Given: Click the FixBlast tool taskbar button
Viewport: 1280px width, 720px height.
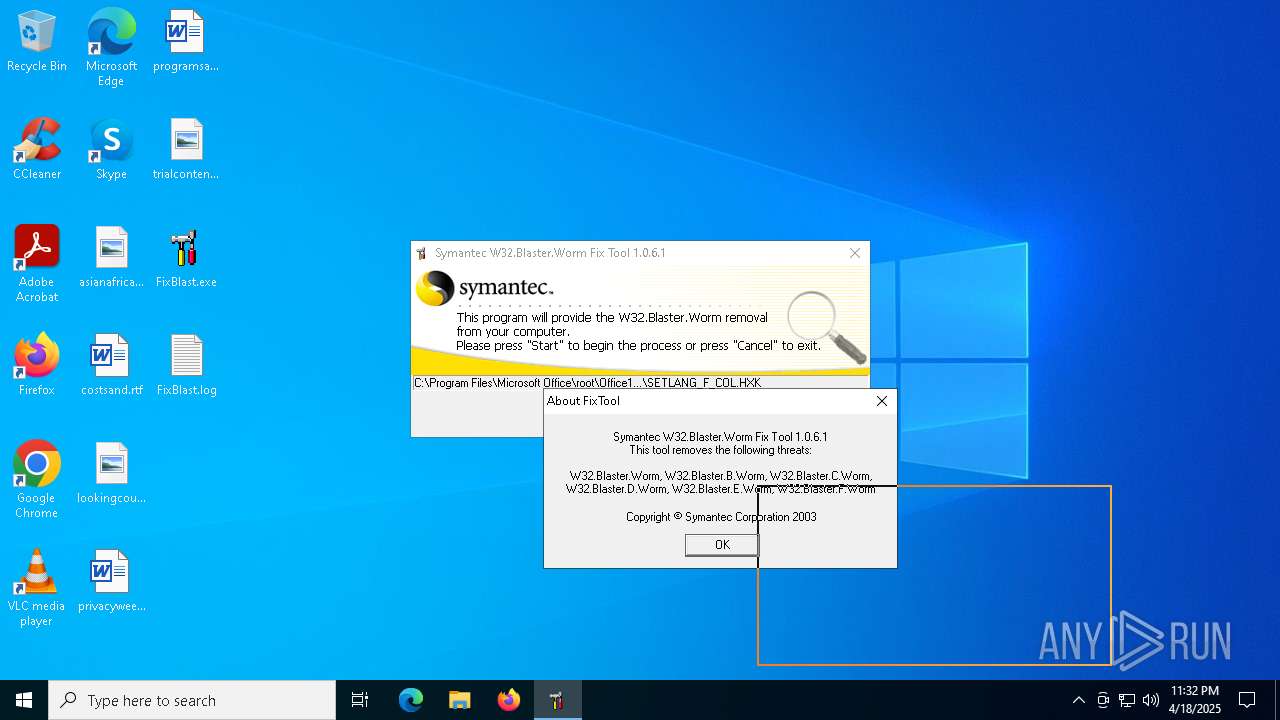Looking at the screenshot, I should coord(557,700).
